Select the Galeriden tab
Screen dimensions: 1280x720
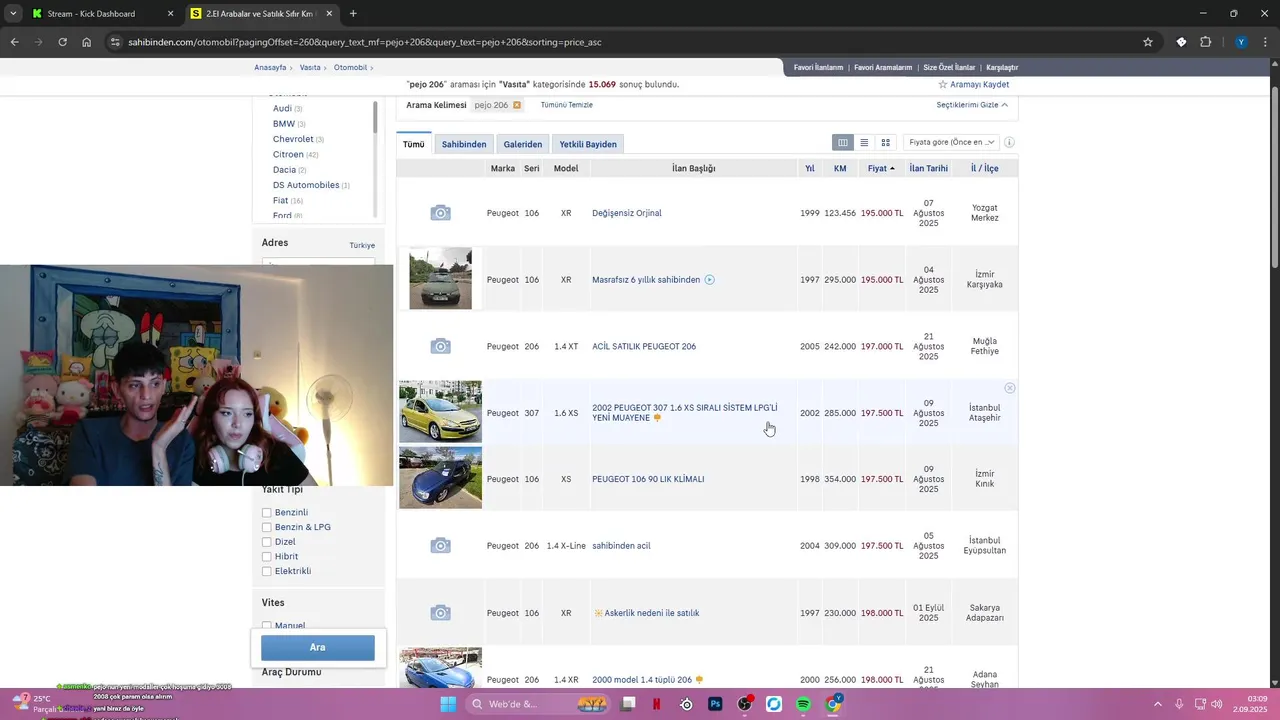pyautogui.click(x=523, y=144)
